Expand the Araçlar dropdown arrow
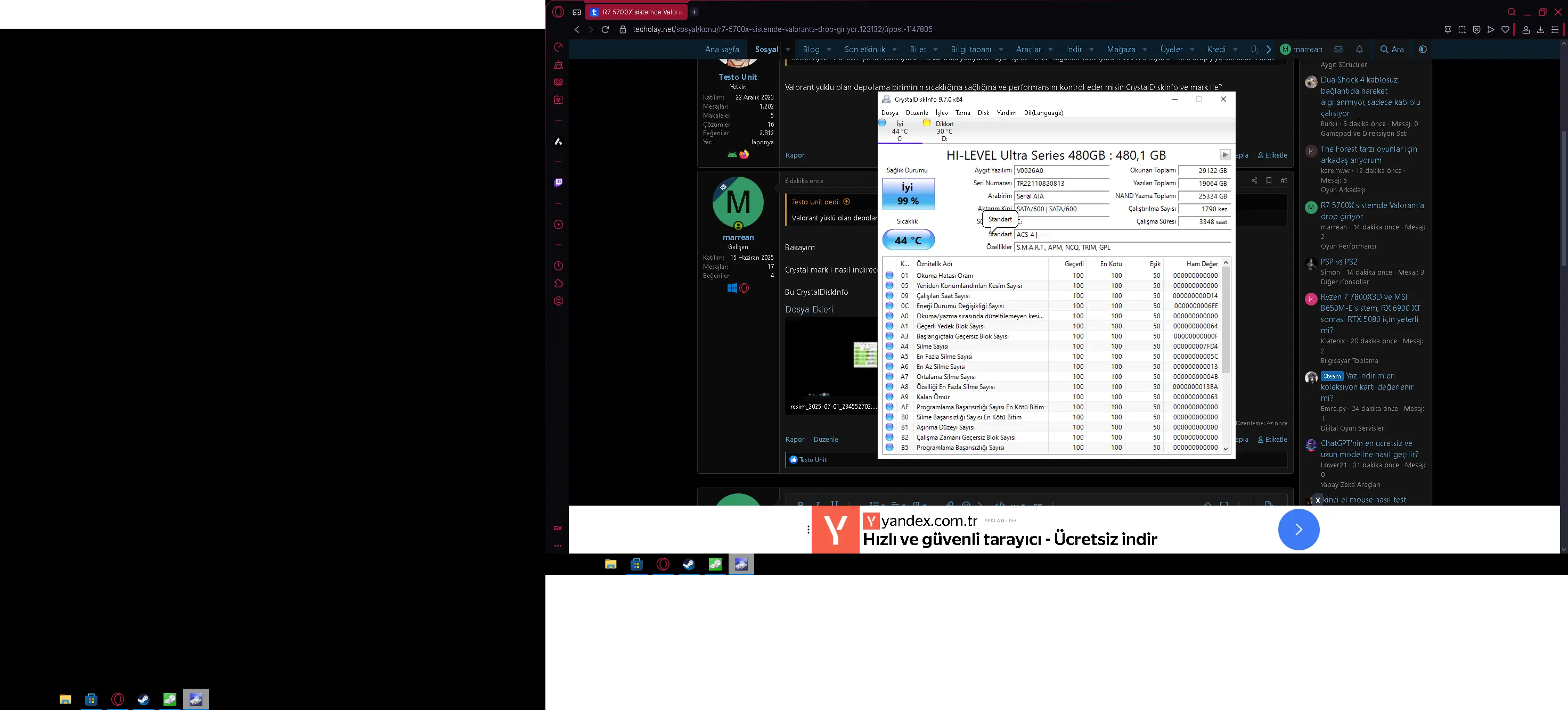This screenshot has width=1568, height=710. 1050,49
